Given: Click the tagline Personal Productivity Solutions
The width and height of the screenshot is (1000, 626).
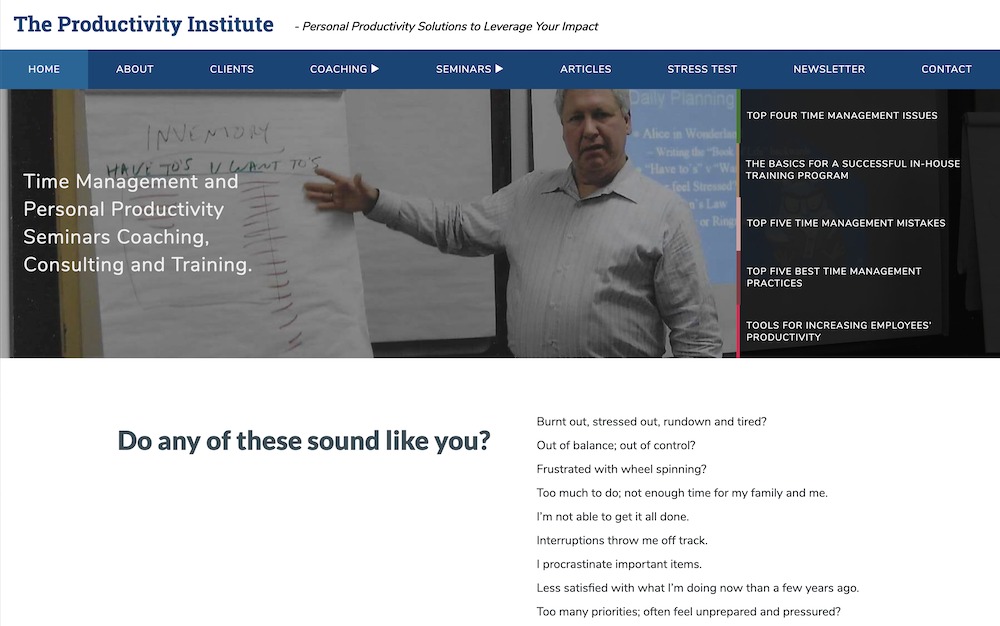Looking at the screenshot, I should [x=449, y=27].
